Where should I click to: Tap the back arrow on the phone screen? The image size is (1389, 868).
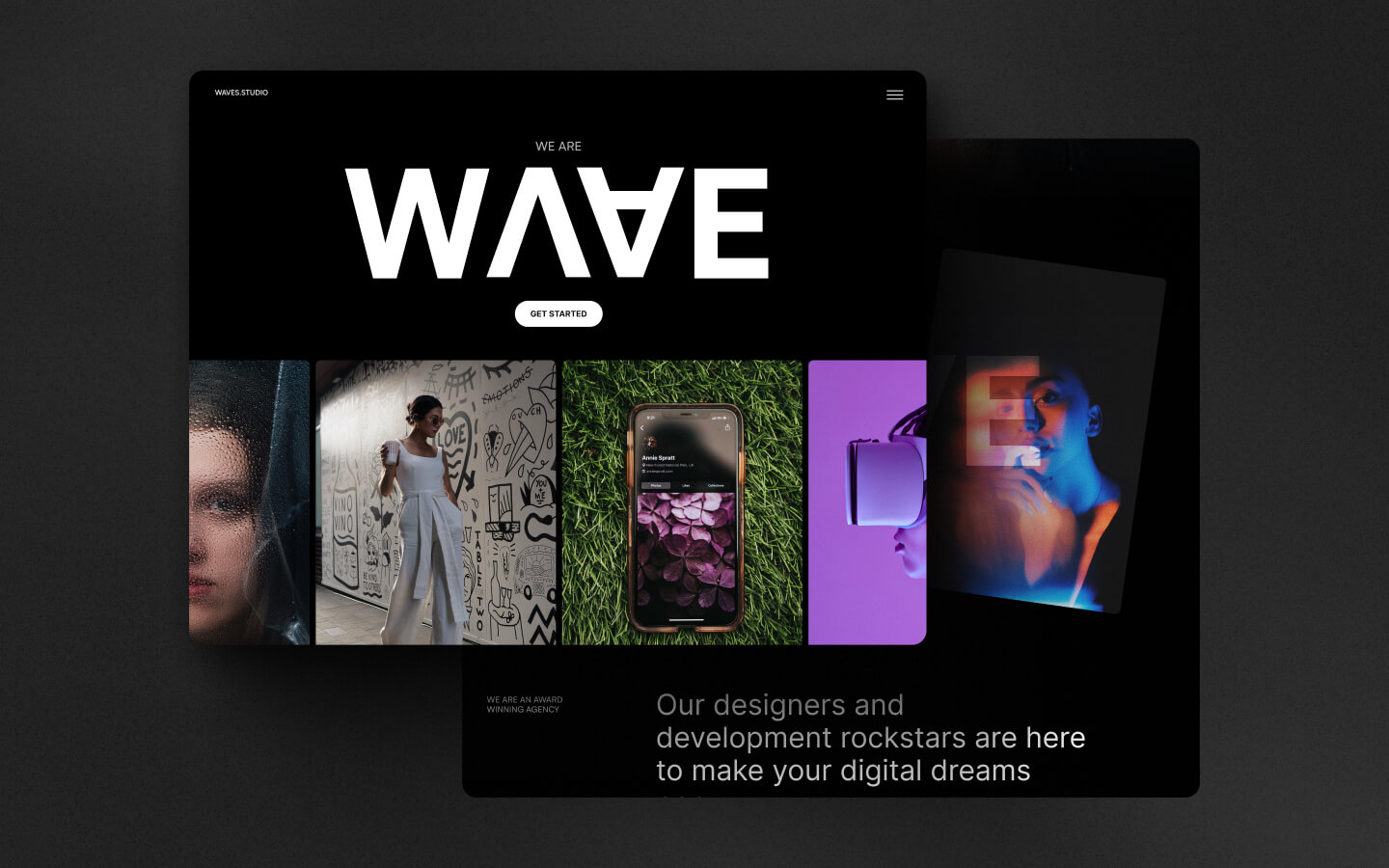[x=642, y=428]
